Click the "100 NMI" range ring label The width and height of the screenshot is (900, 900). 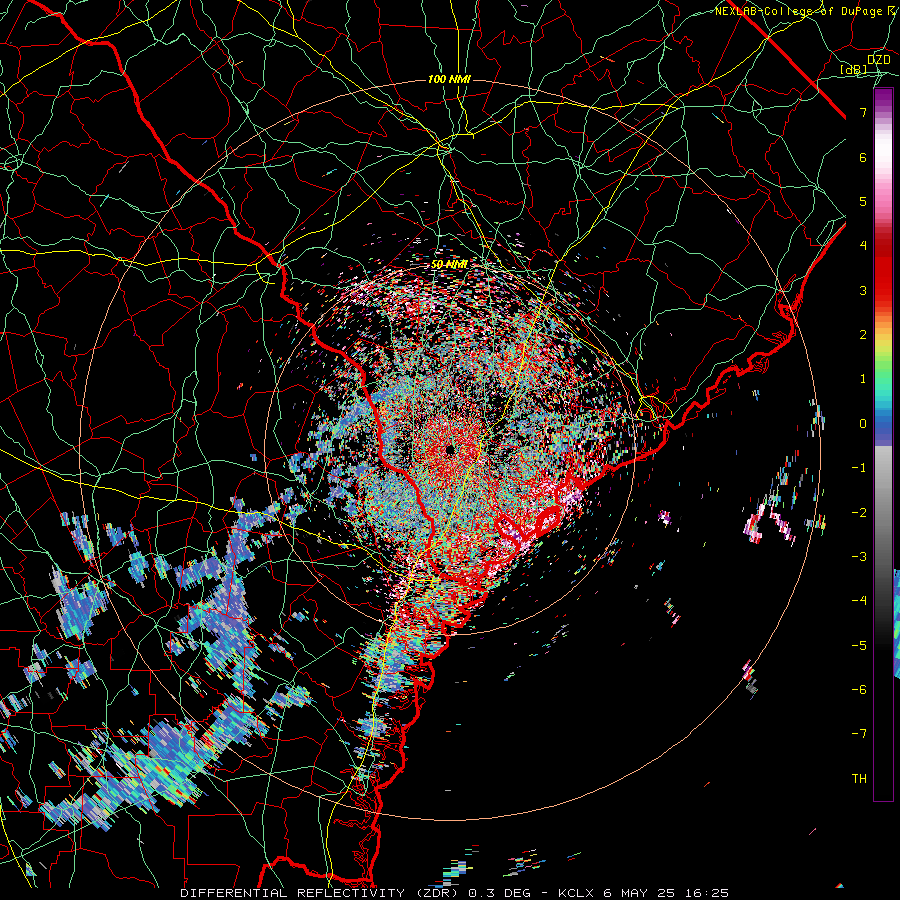pos(449,79)
